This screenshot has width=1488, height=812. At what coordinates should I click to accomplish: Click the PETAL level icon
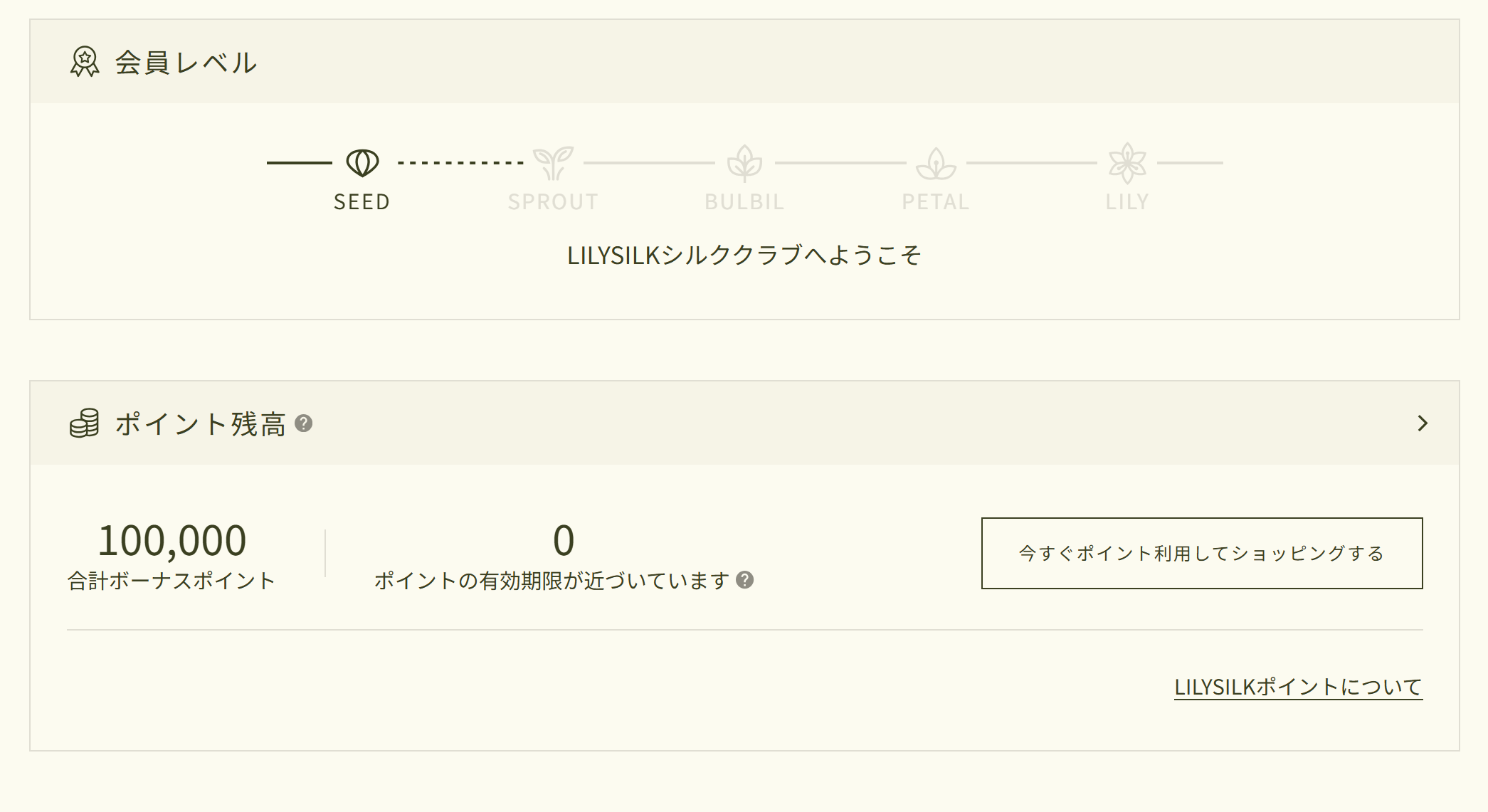tap(936, 163)
